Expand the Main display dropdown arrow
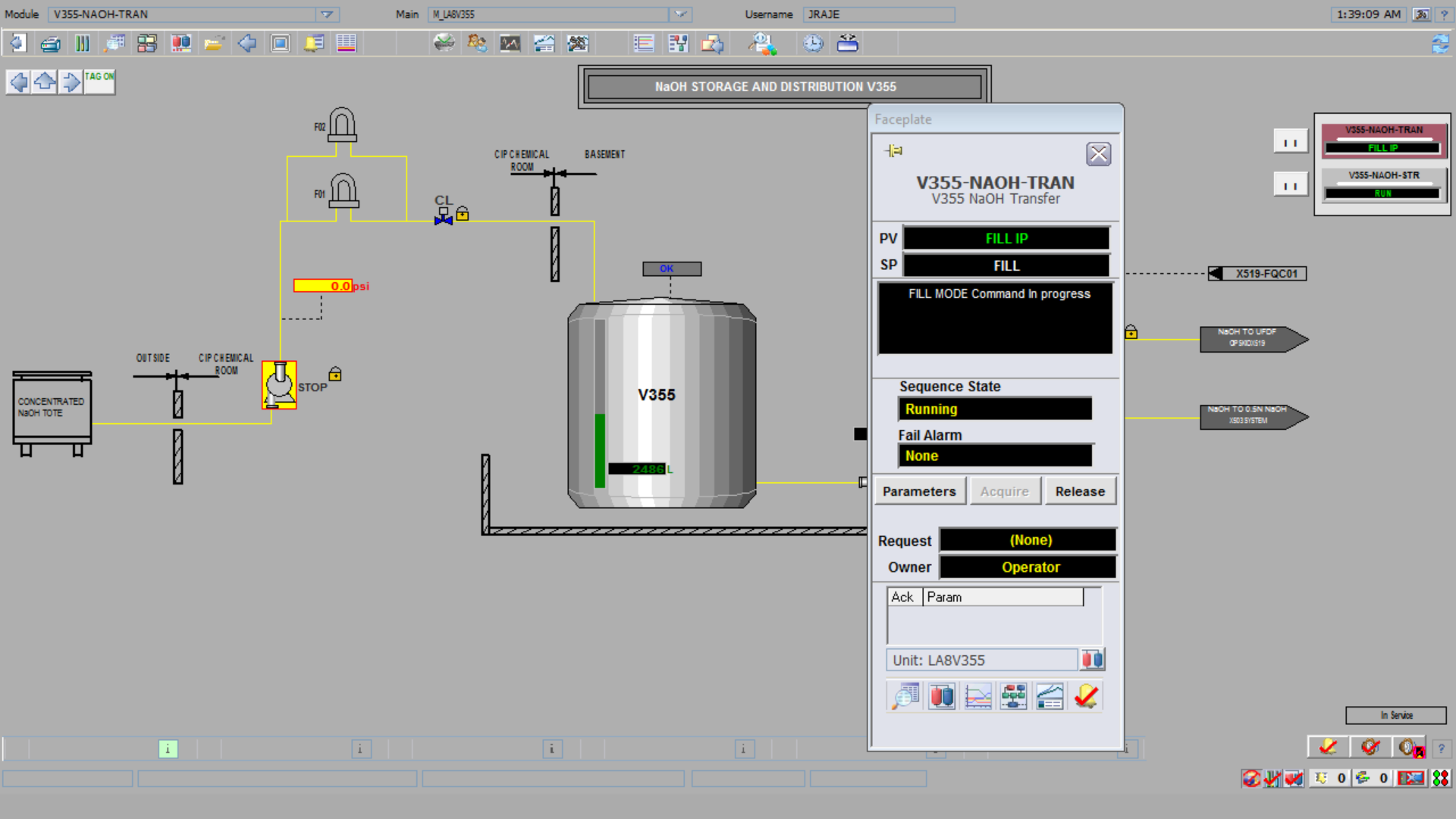 pos(681,14)
